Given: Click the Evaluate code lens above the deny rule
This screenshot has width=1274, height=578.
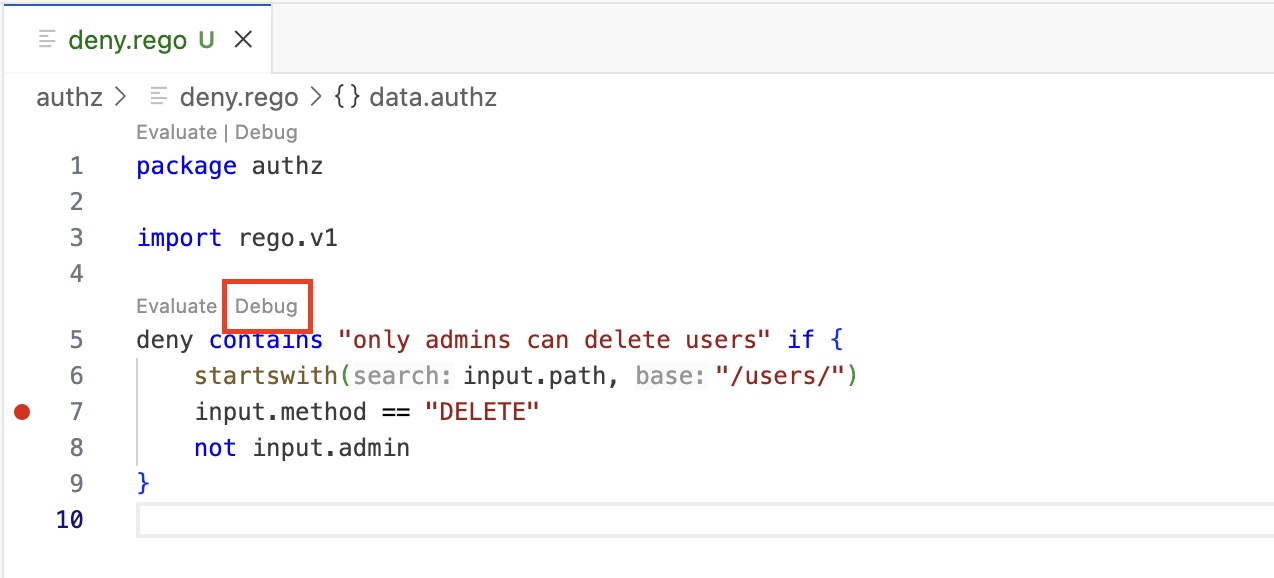Looking at the screenshot, I should coord(177,306).
